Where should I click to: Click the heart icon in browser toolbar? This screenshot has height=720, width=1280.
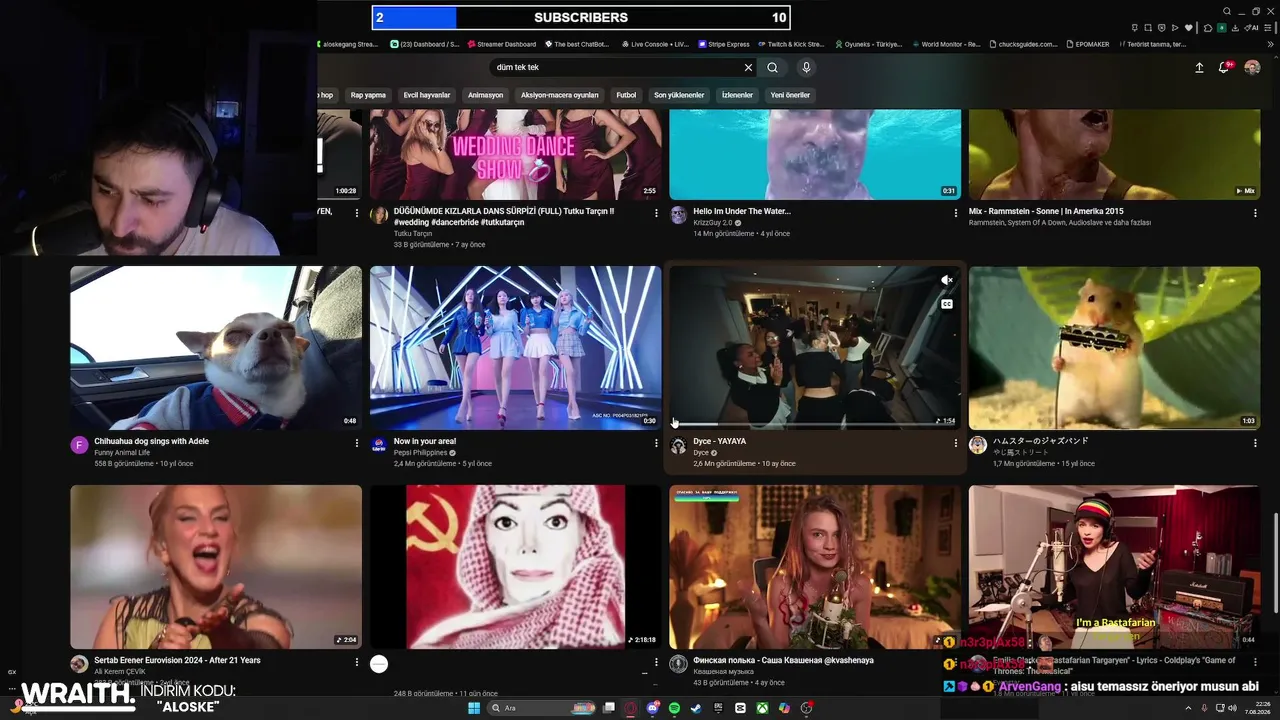(x=1188, y=28)
